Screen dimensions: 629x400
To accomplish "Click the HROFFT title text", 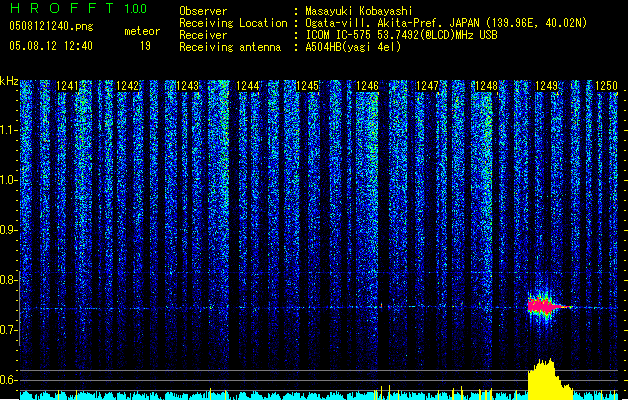I will tap(62, 8).
